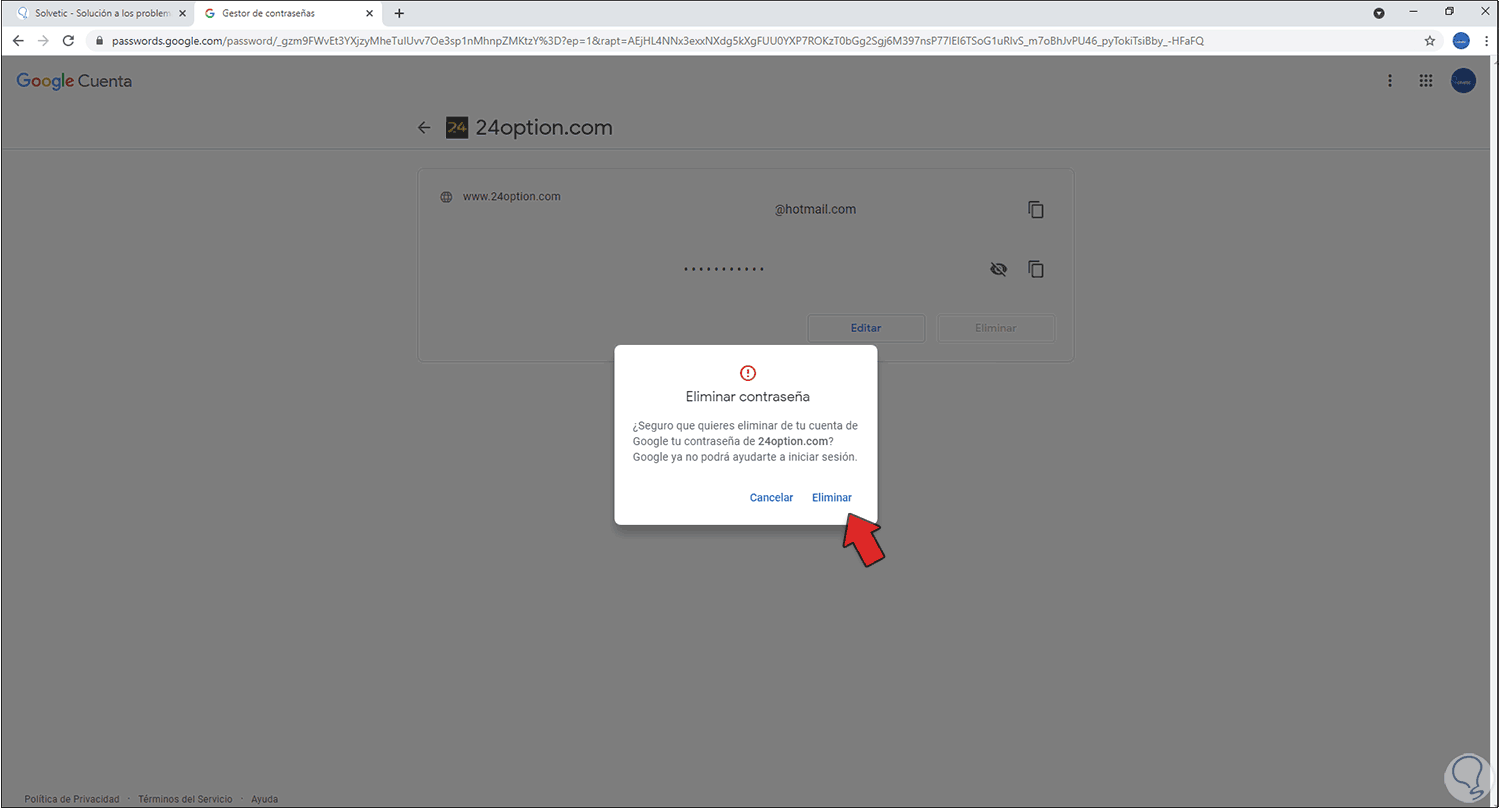This screenshot has width=1500, height=808.
Task: Toggle password visibility eye icon
Action: tap(998, 269)
